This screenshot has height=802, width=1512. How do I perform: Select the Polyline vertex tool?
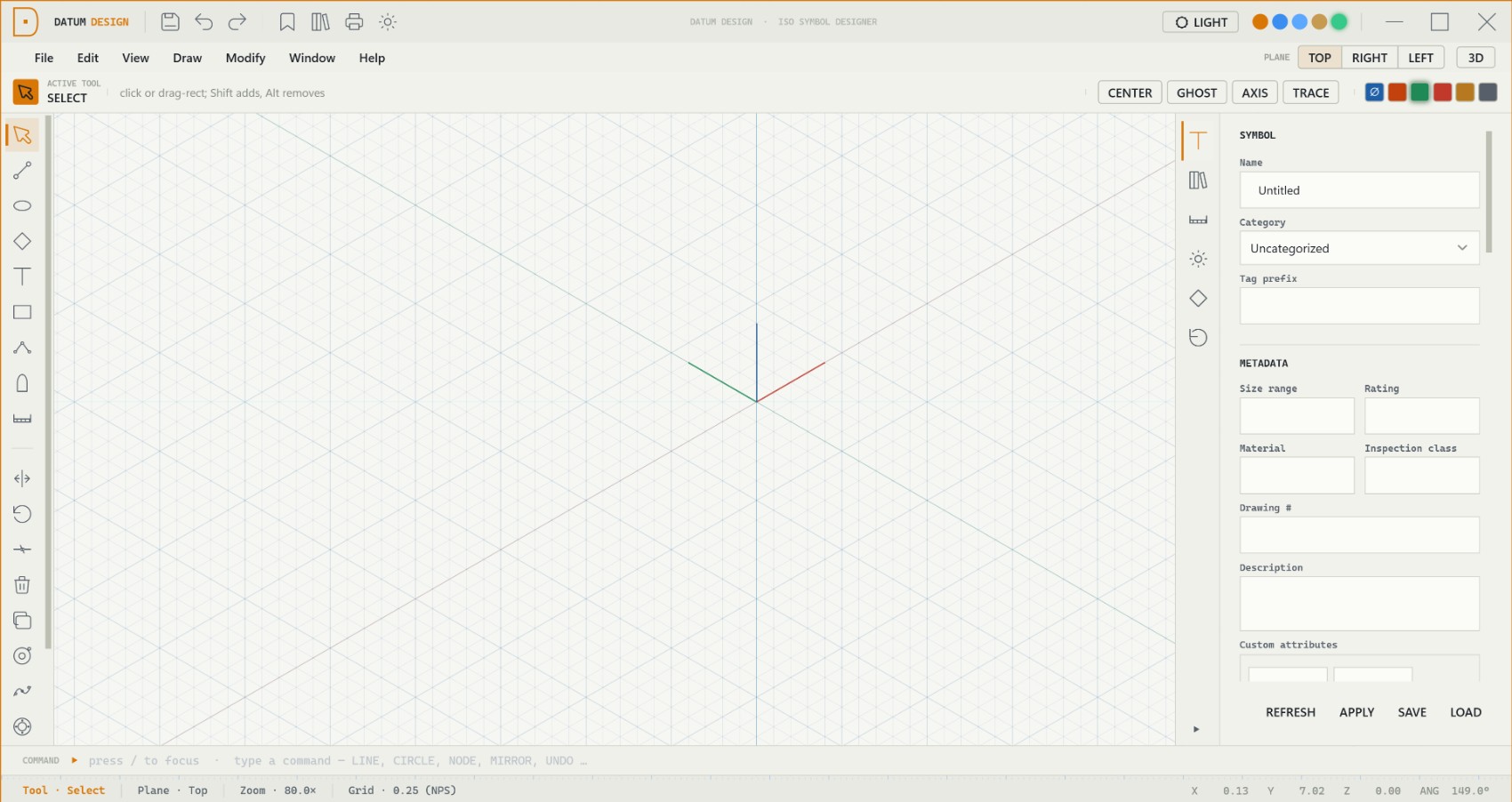(x=22, y=349)
